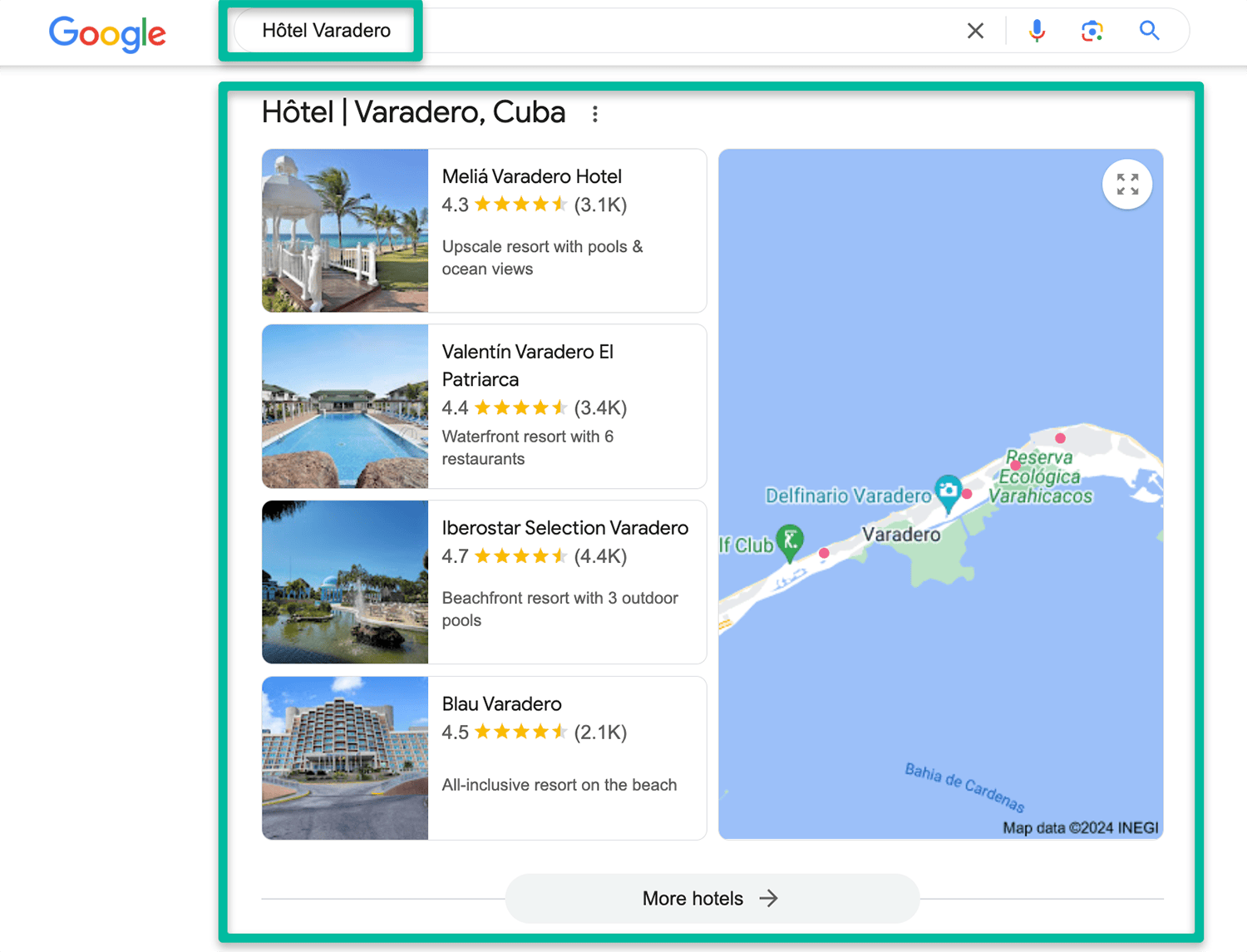The height and width of the screenshot is (952, 1247).
Task: Click the Varadero label on the map
Action: pos(901,535)
